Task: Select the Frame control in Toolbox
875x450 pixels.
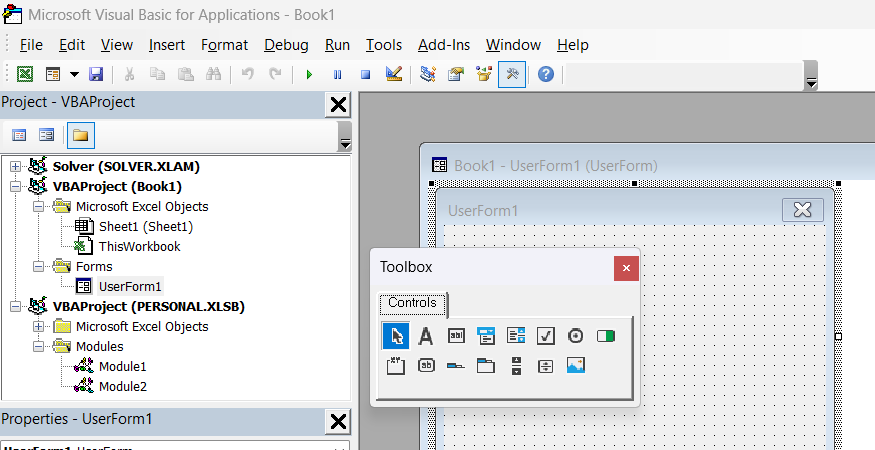Action: pyautogui.click(x=396, y=366)
